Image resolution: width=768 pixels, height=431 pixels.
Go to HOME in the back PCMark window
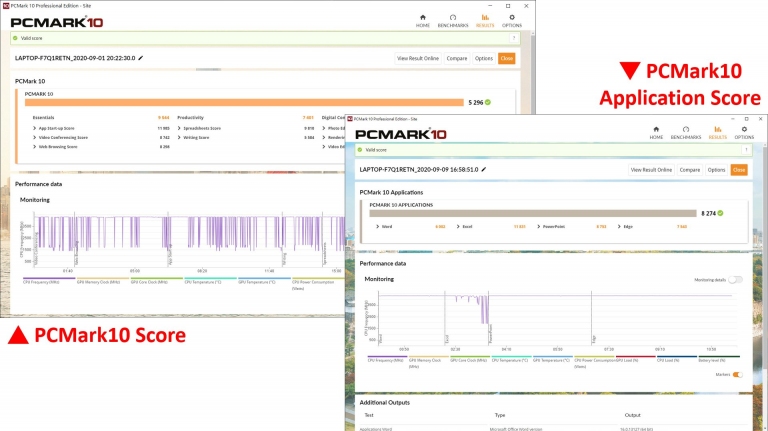point(423,21)
